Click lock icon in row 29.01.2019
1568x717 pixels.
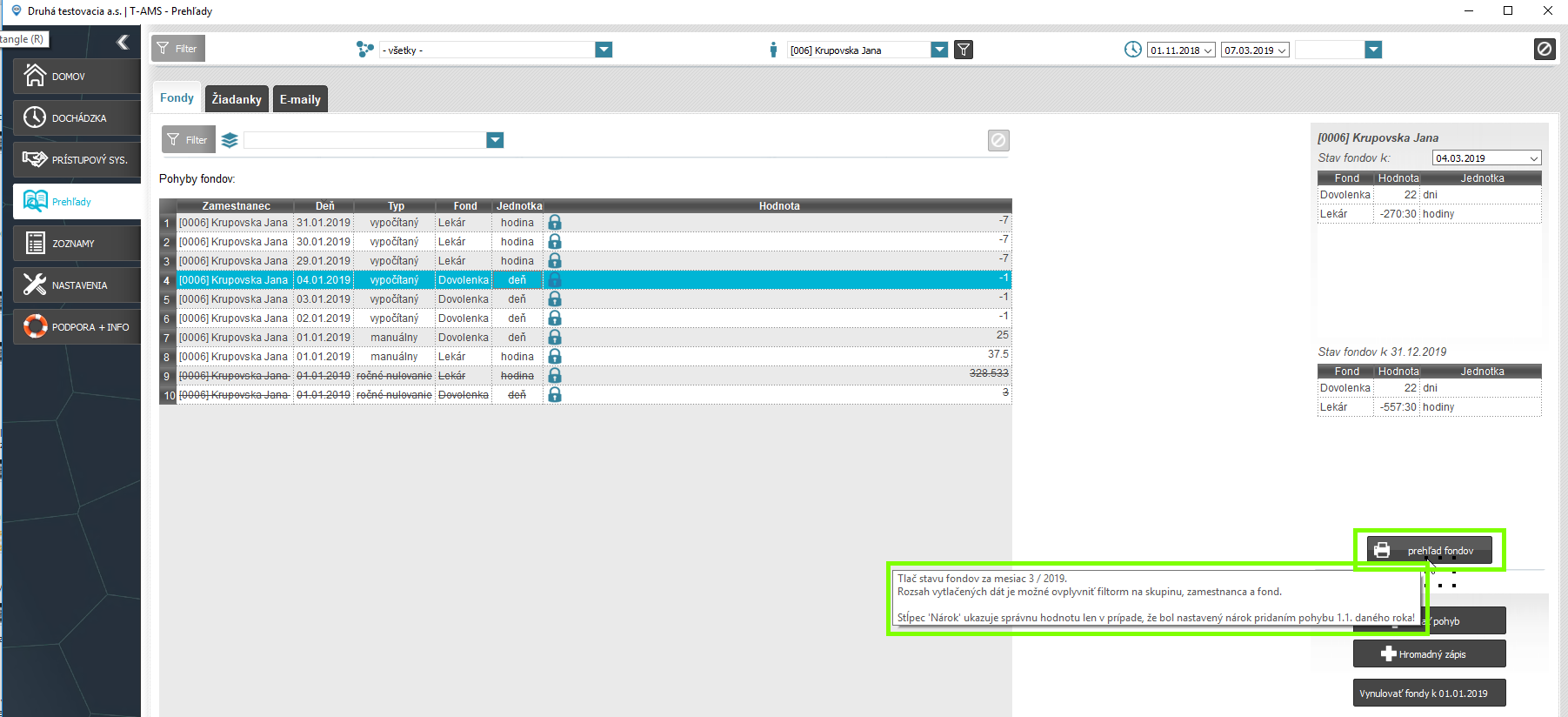(555, 261)
